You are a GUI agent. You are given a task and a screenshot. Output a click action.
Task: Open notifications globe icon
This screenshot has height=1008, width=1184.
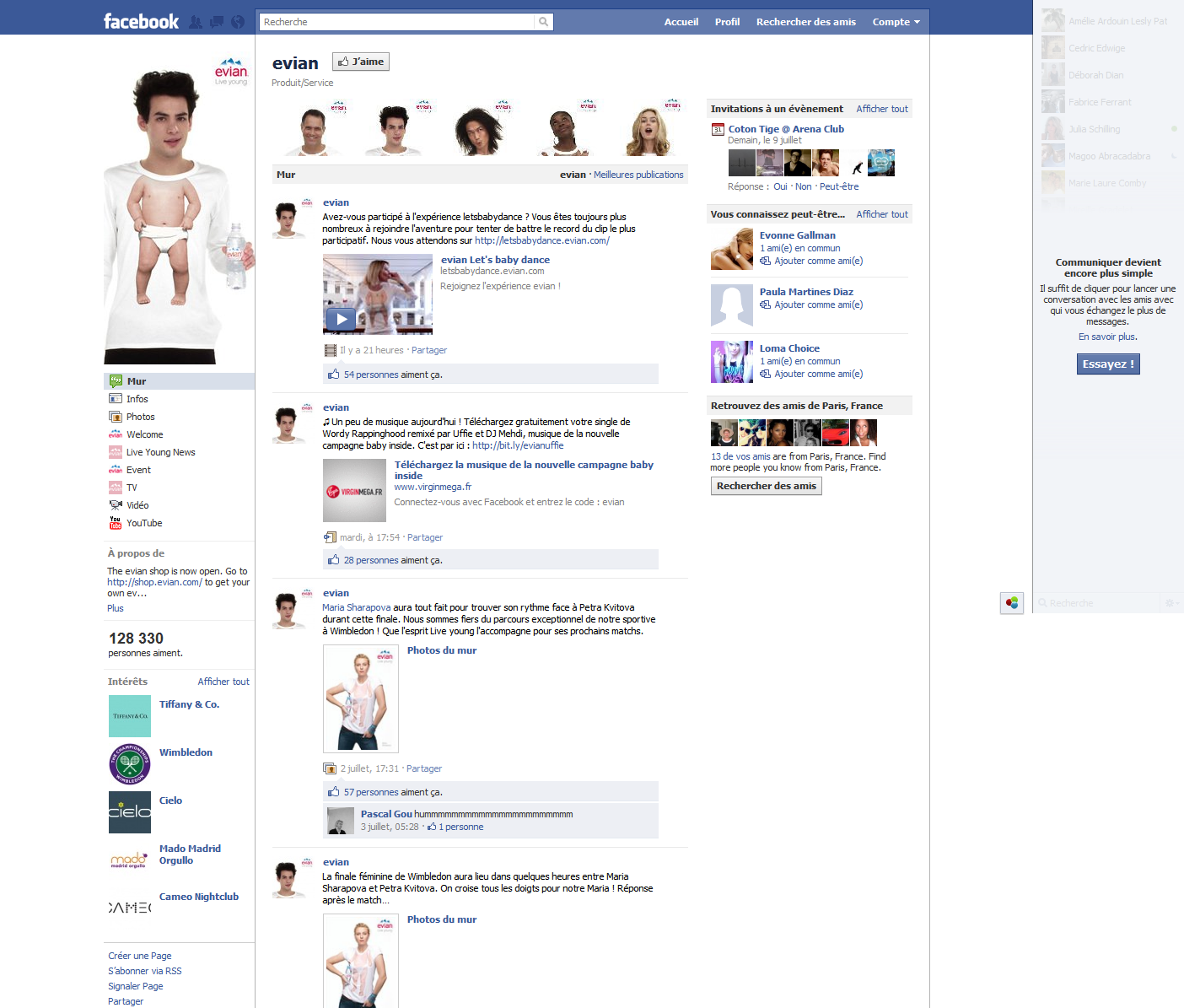pos(238,22)
